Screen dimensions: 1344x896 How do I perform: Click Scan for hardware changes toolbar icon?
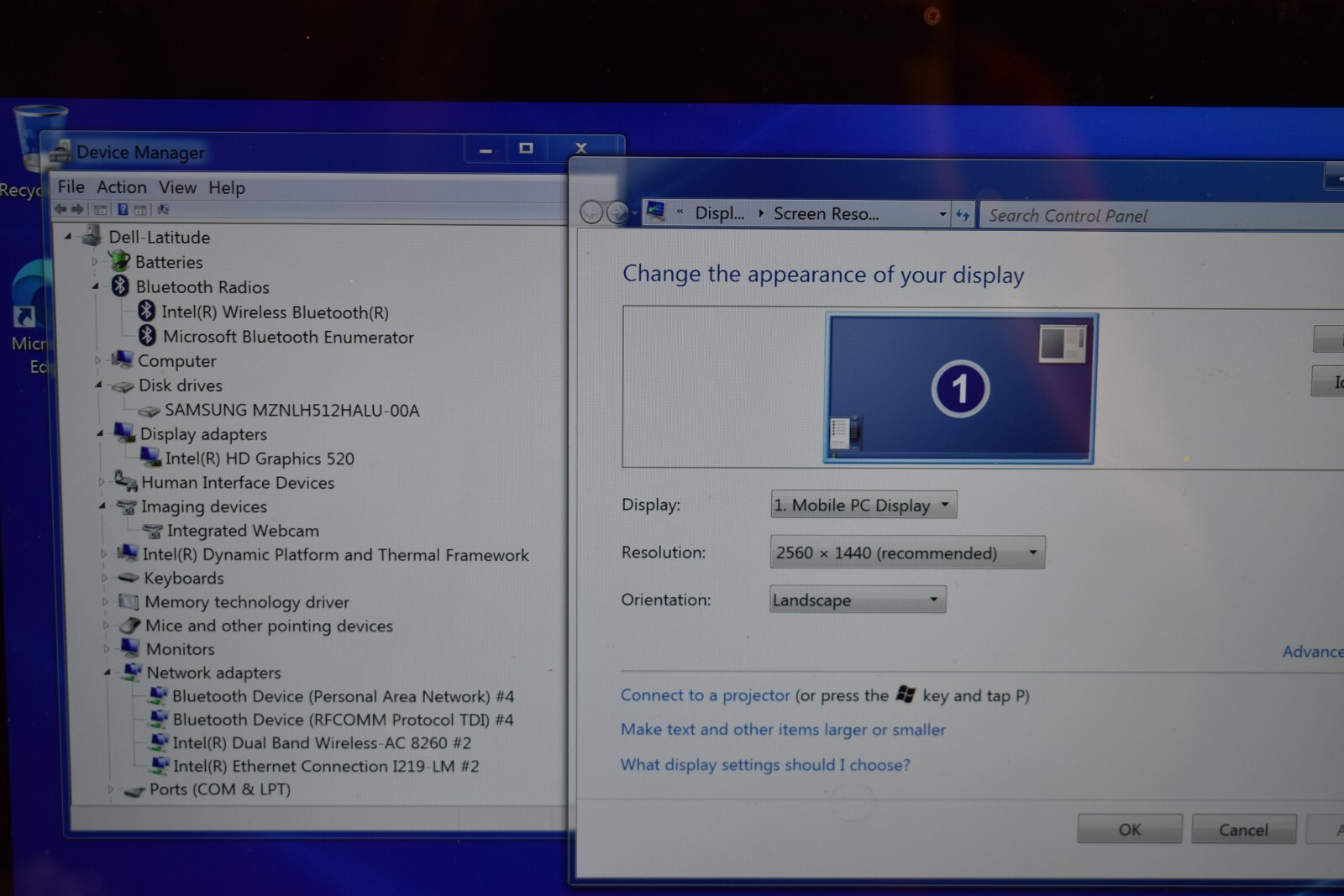[163, 209]
